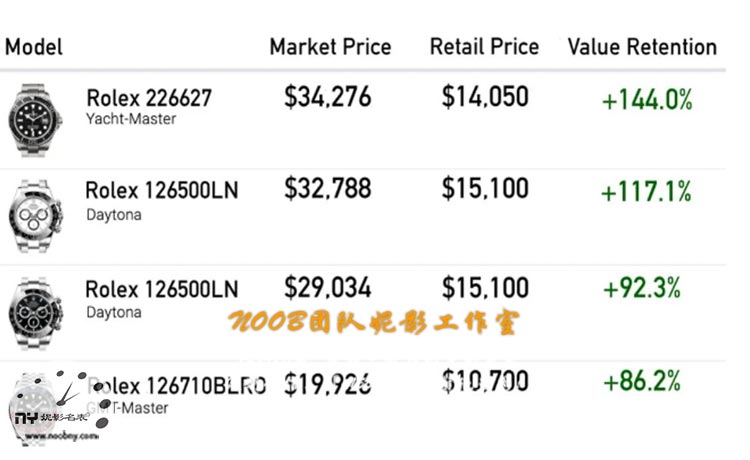The image size is (750, 460).
Task: Click the +86.2% value retention figure
Action: [642, 381]
